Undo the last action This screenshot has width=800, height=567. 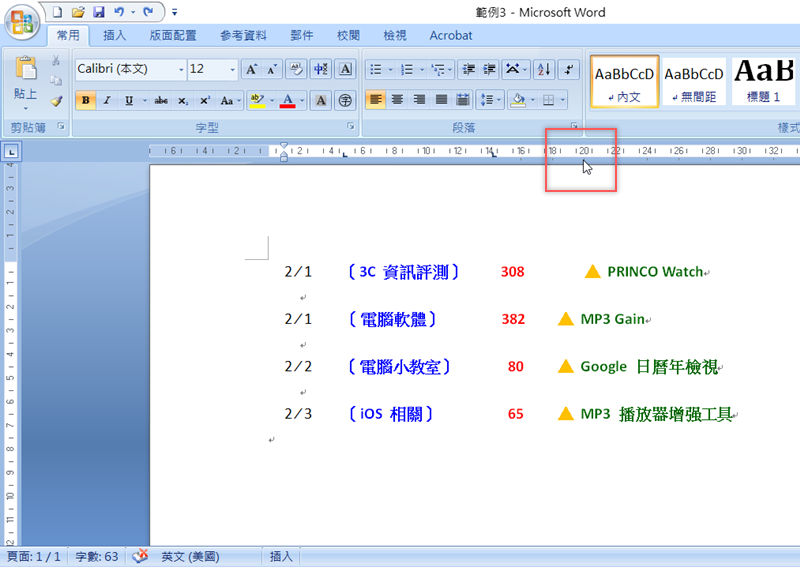[119, 12]
